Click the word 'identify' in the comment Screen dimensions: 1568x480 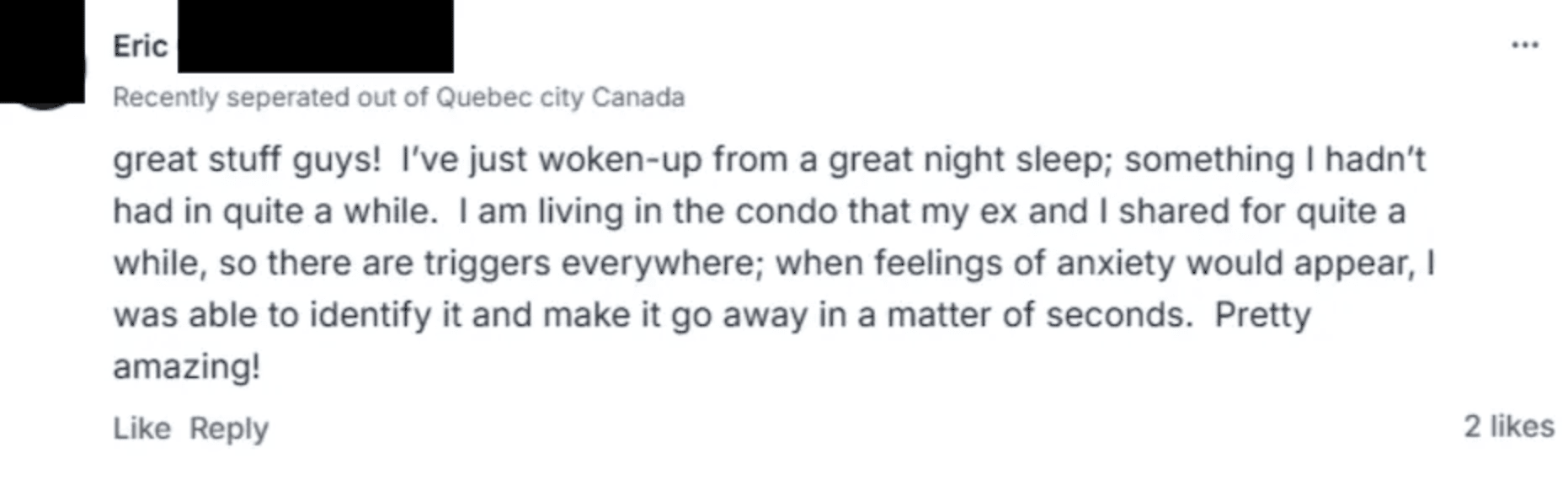pyautogui.click(x=371, y=315)
